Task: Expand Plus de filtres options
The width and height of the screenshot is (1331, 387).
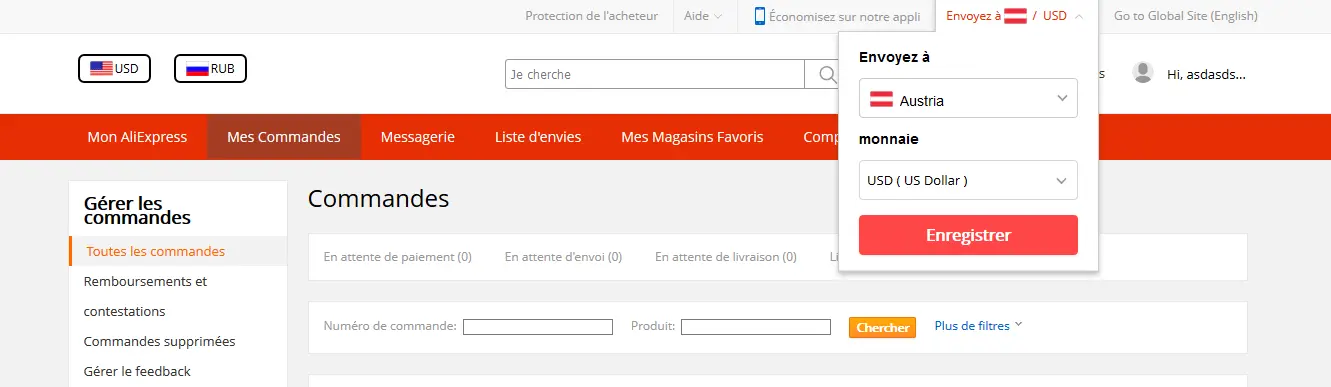Action: pos(978,325)
